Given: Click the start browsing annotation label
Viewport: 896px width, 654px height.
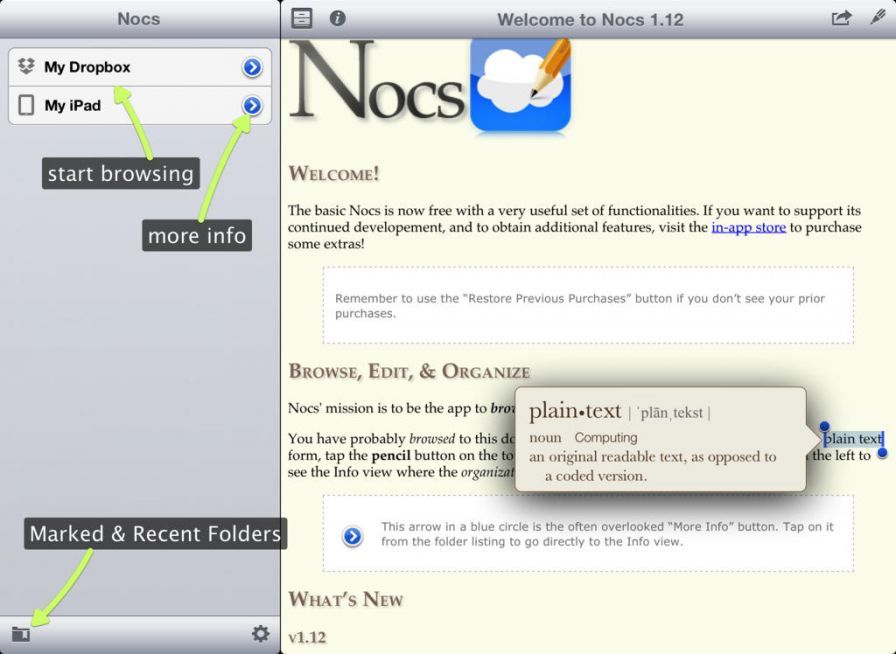Looking at the screenshot, I should [120, 173].
